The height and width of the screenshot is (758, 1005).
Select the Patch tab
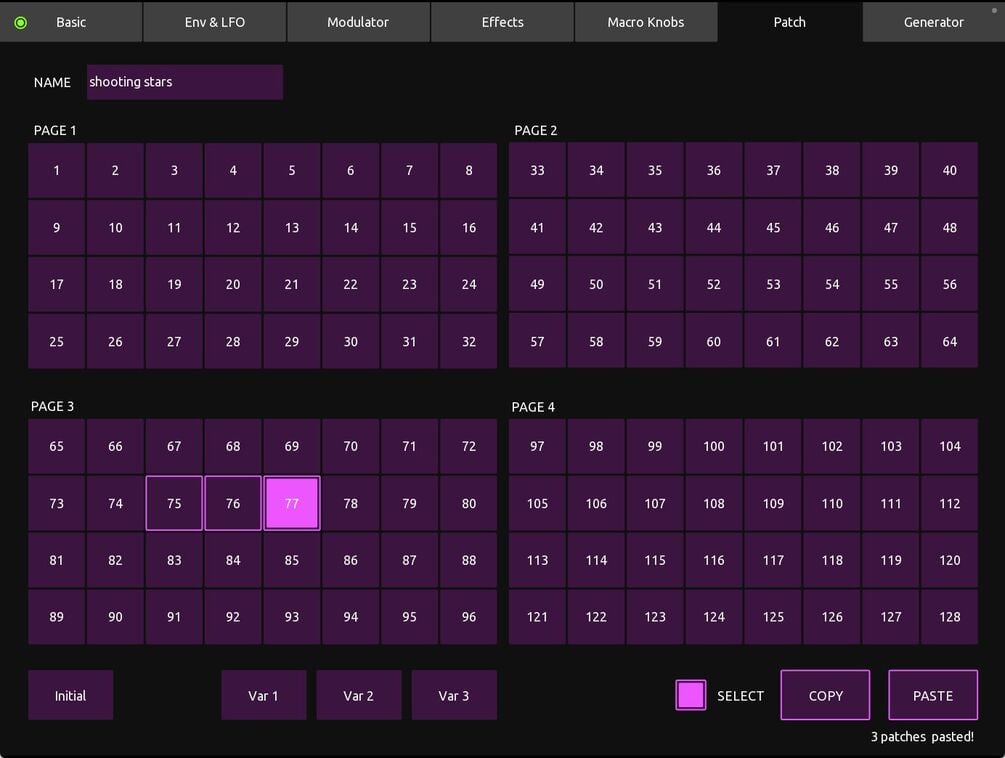click(790, 22)
